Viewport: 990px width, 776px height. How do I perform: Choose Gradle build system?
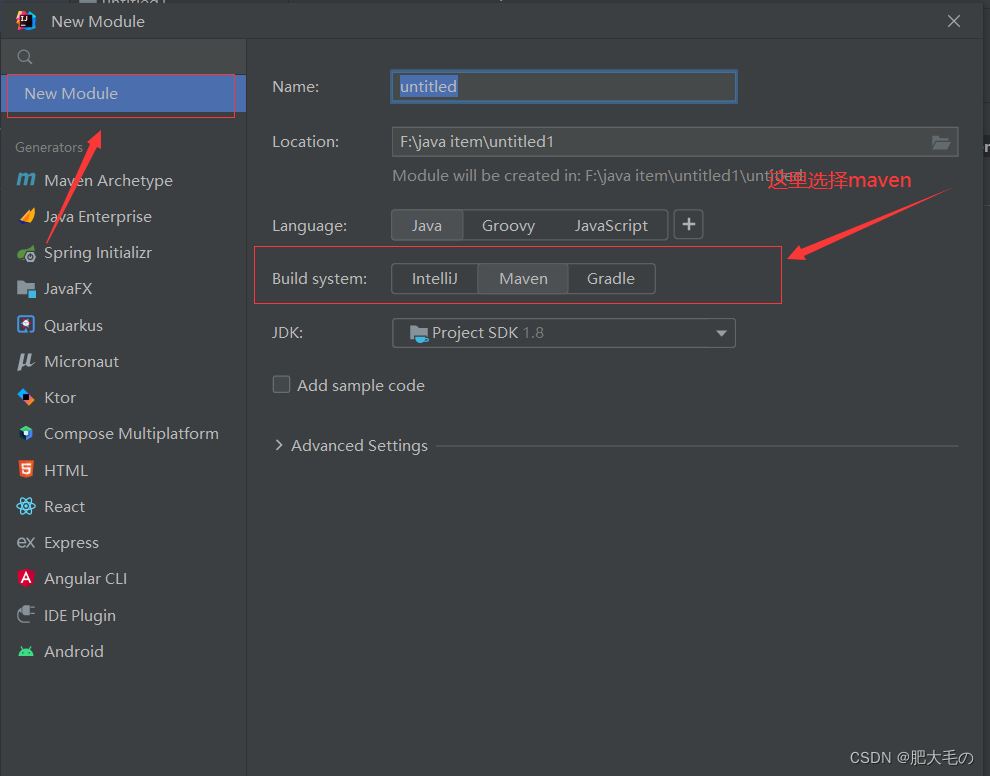611,278
